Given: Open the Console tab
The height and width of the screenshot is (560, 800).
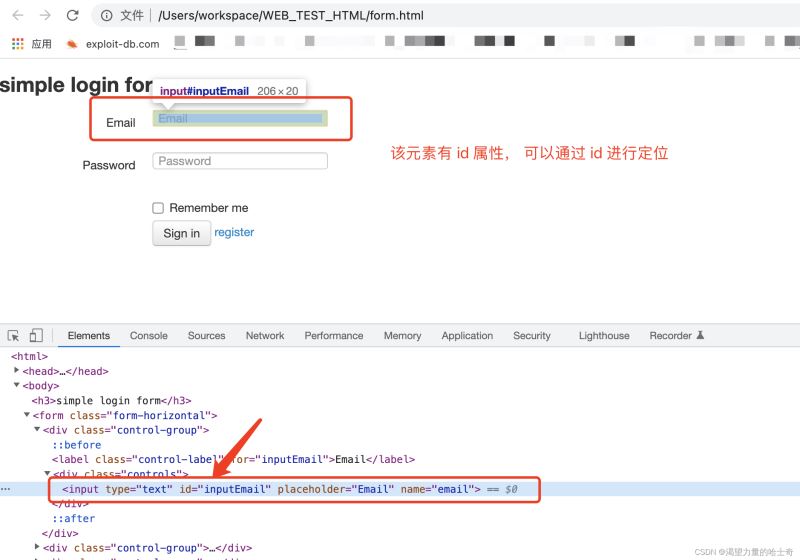Looking at the screenshot, I should coord(148,336).
